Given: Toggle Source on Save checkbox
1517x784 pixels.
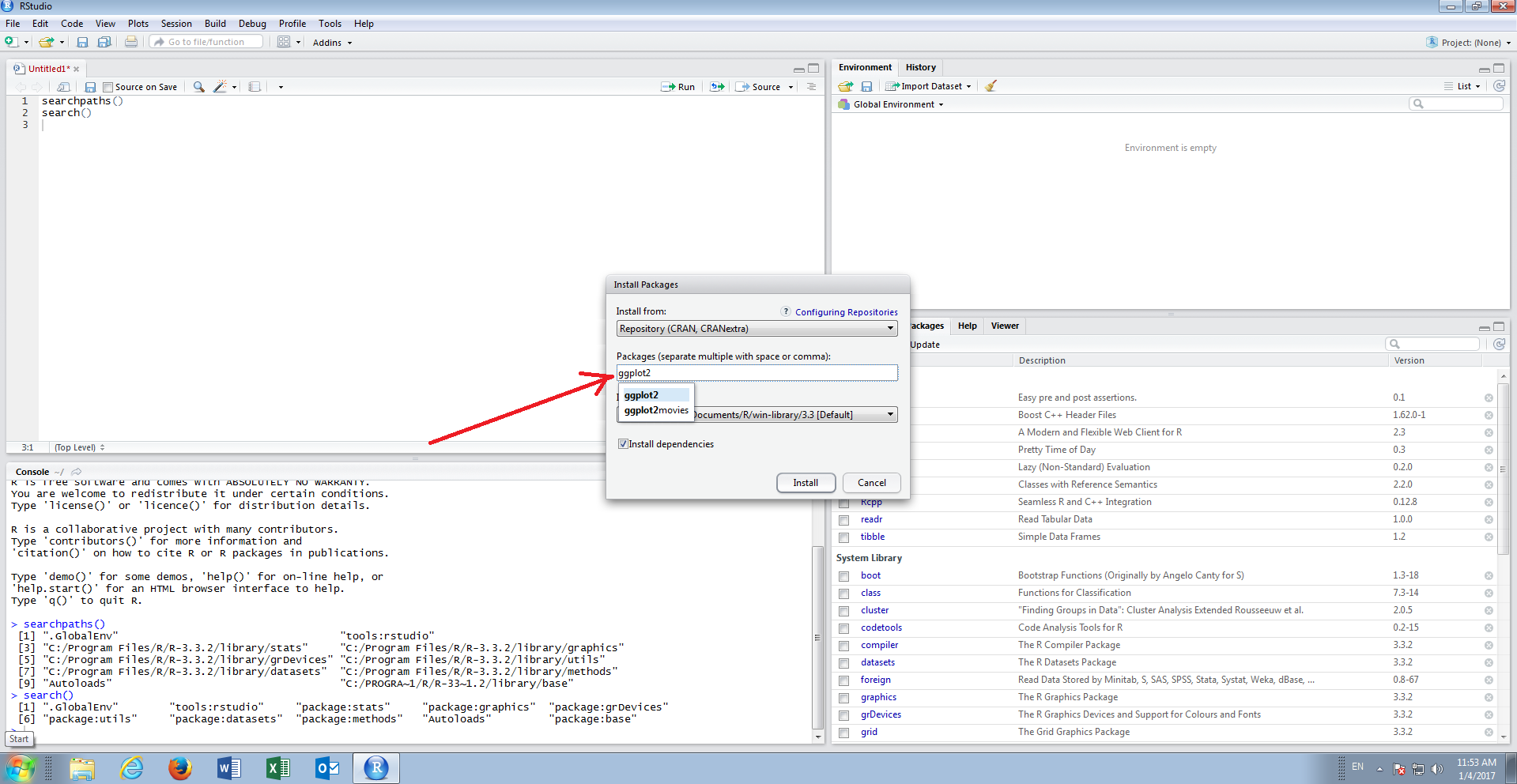Looking at the screenshot, I should [108, 88].
